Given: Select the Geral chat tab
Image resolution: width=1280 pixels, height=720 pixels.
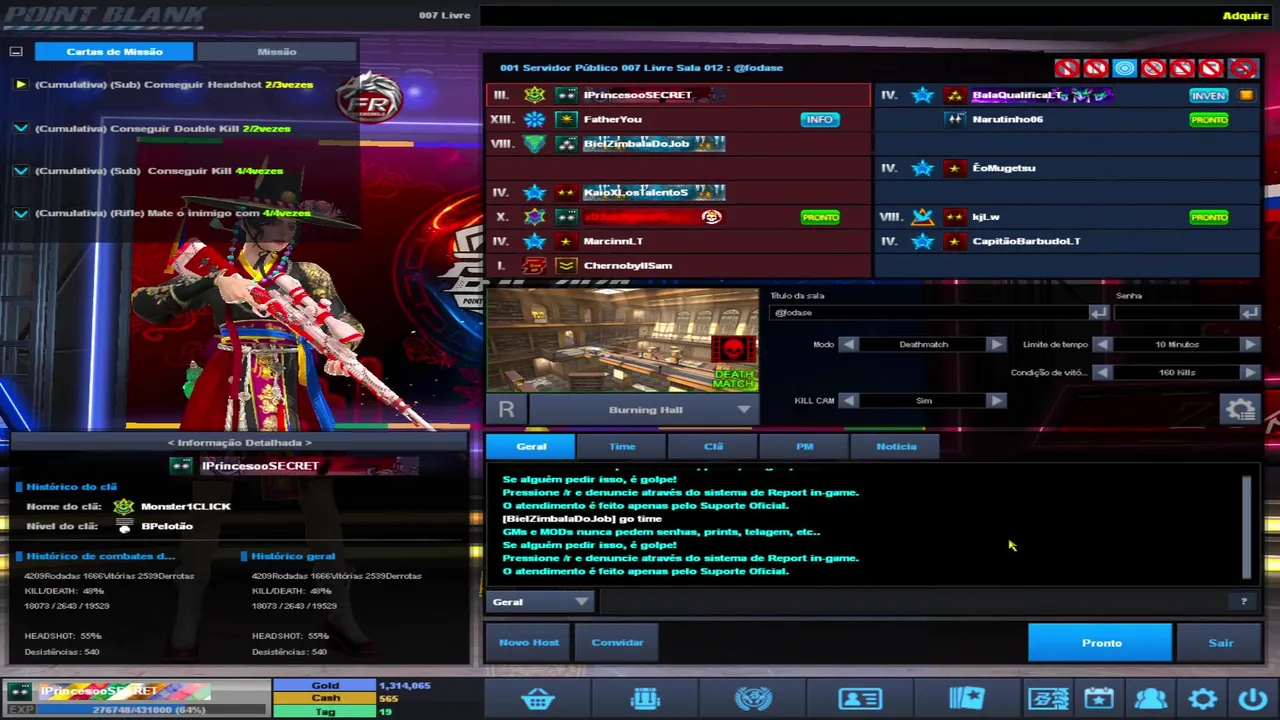Looking at the screenshot, I should [x=531, y=446].
